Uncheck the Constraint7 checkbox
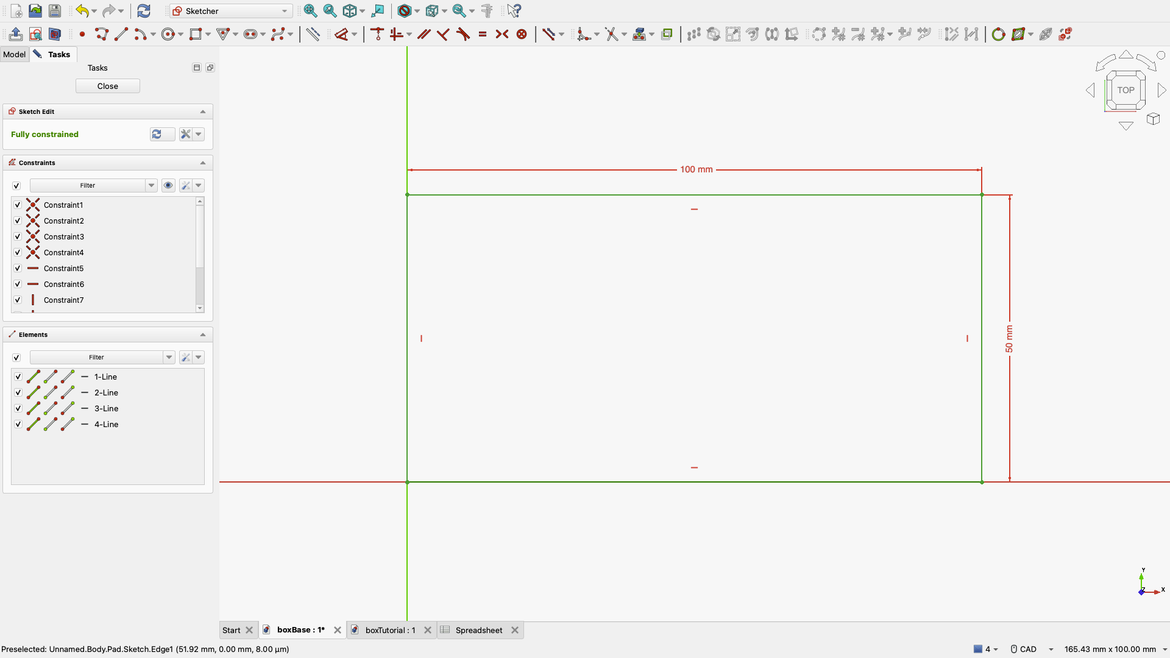This screenshot has width=1170, height=658. point(18,299)
